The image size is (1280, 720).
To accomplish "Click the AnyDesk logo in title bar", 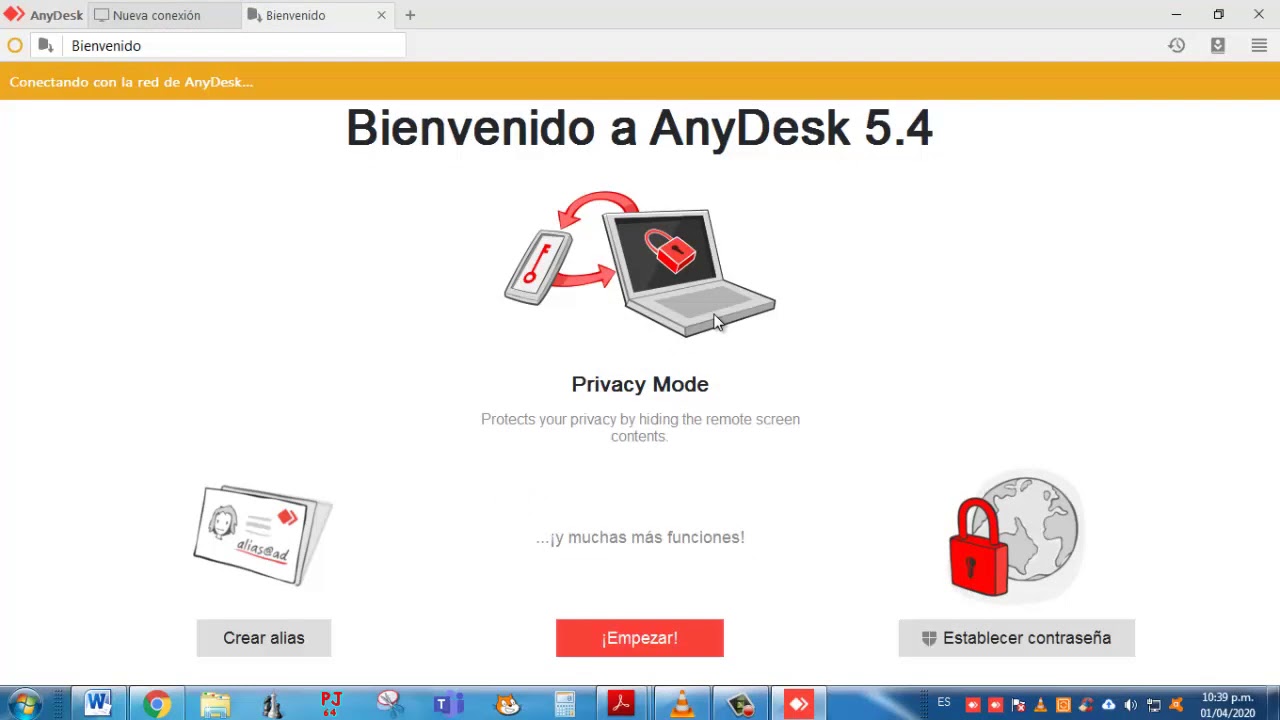I will [14, 15].
